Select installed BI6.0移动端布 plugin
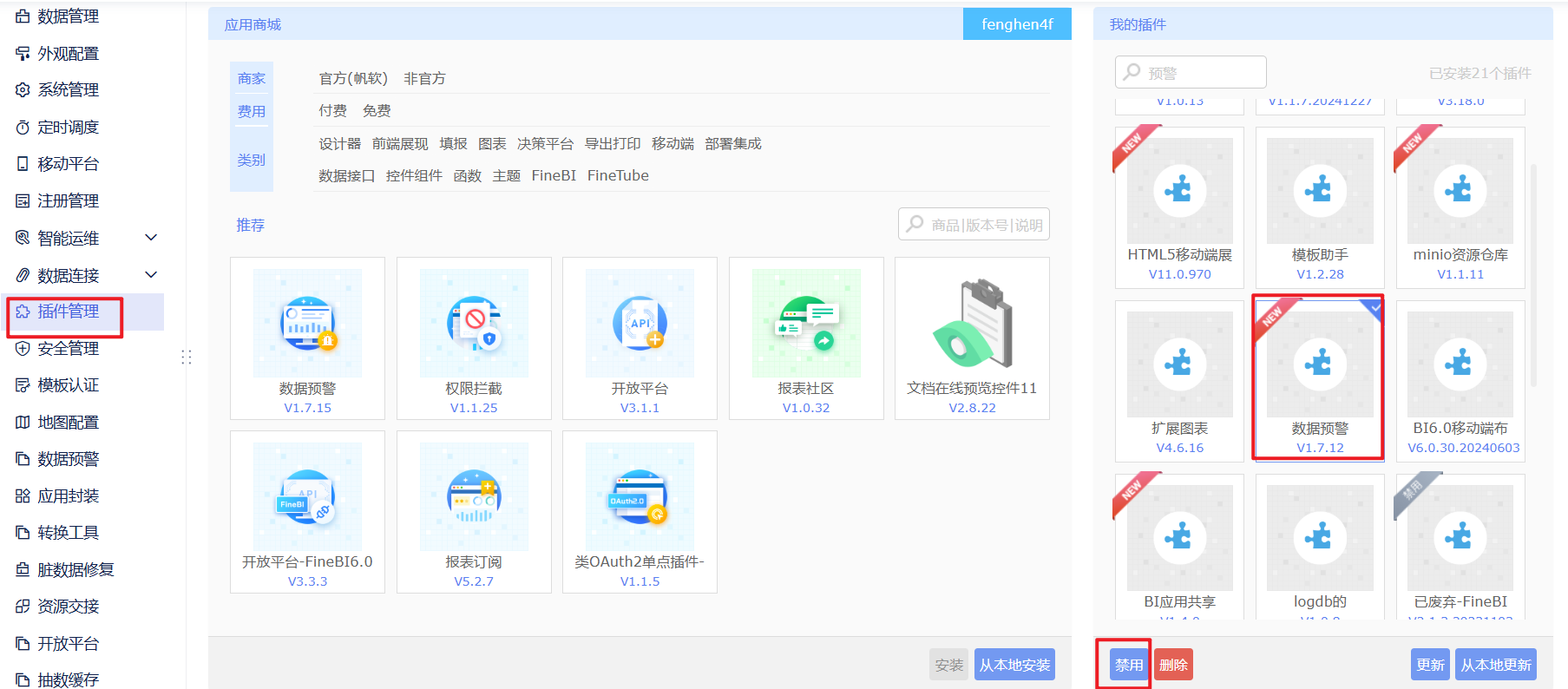The height and width of the screenshot is (689, 1568). (x=1460, y=382)
